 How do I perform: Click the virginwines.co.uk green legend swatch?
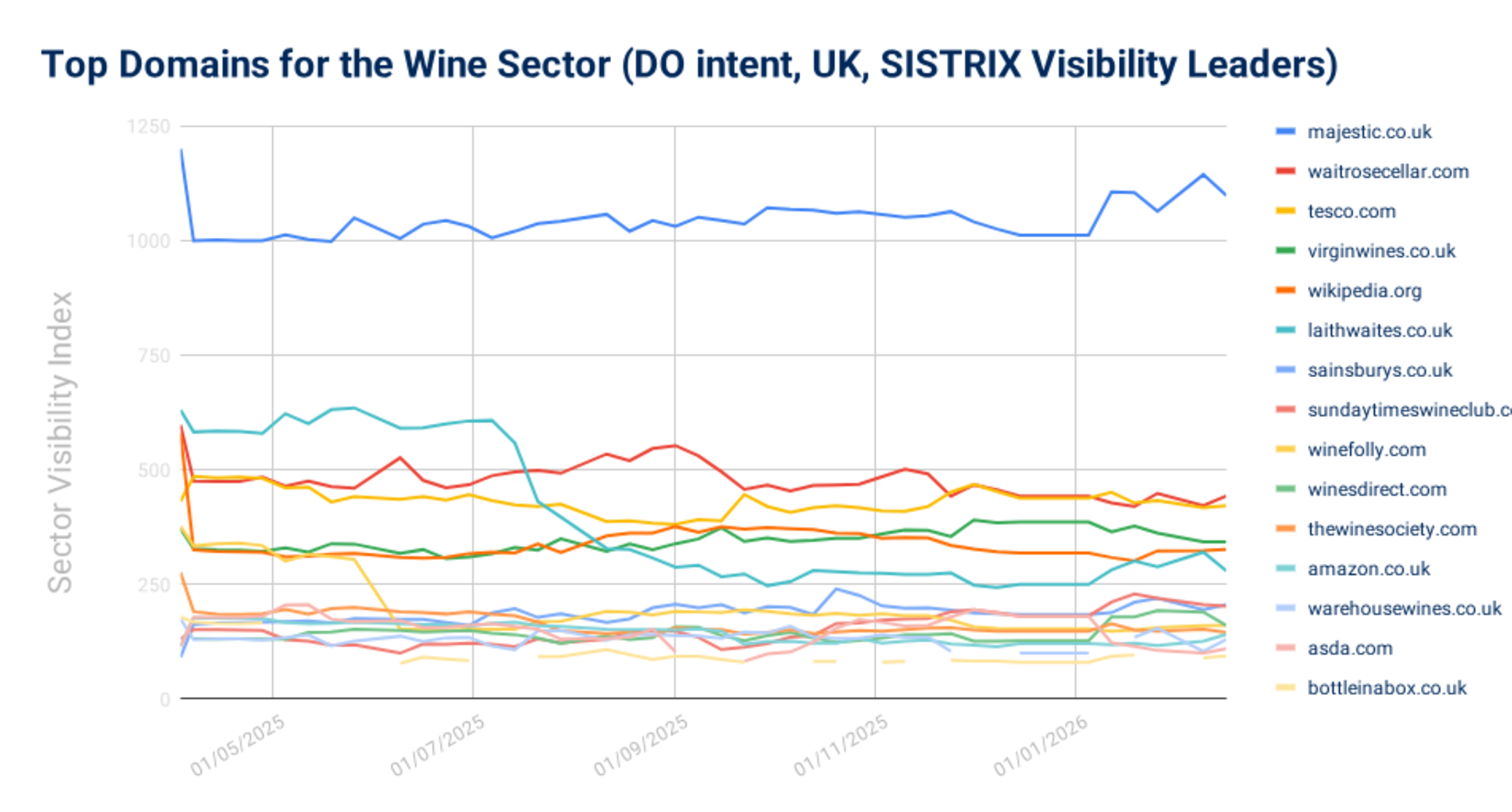coord(1285,251)
